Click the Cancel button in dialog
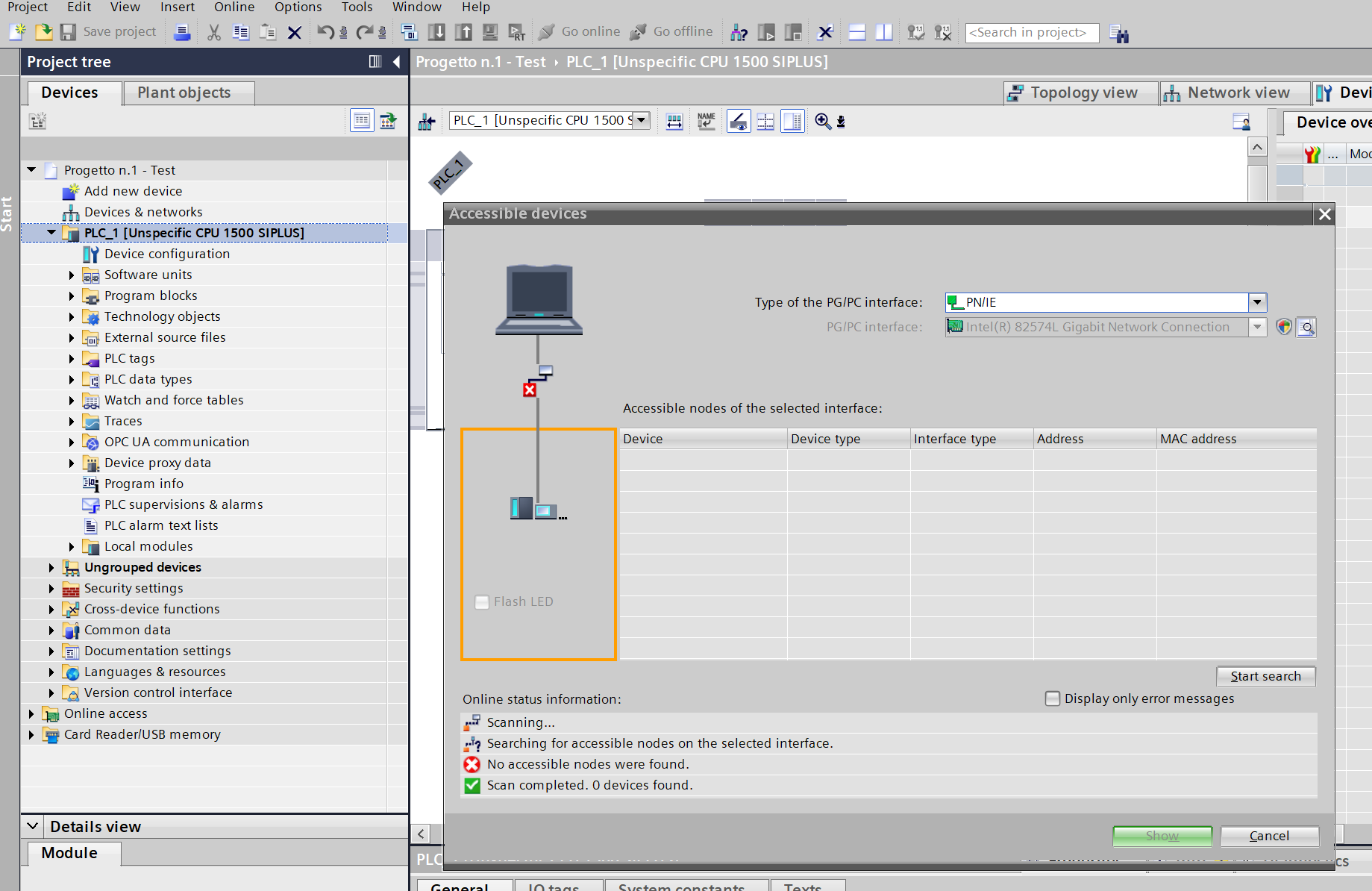 1268,836
